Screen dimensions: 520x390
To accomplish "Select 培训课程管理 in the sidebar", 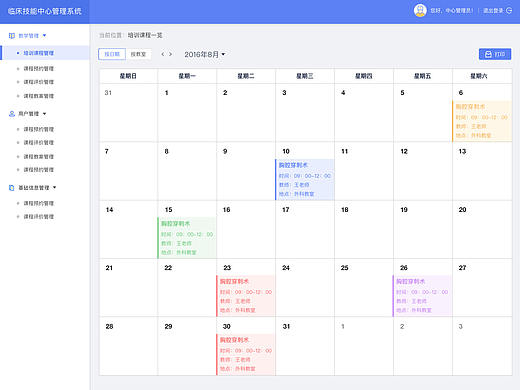I will pos(45,53).
